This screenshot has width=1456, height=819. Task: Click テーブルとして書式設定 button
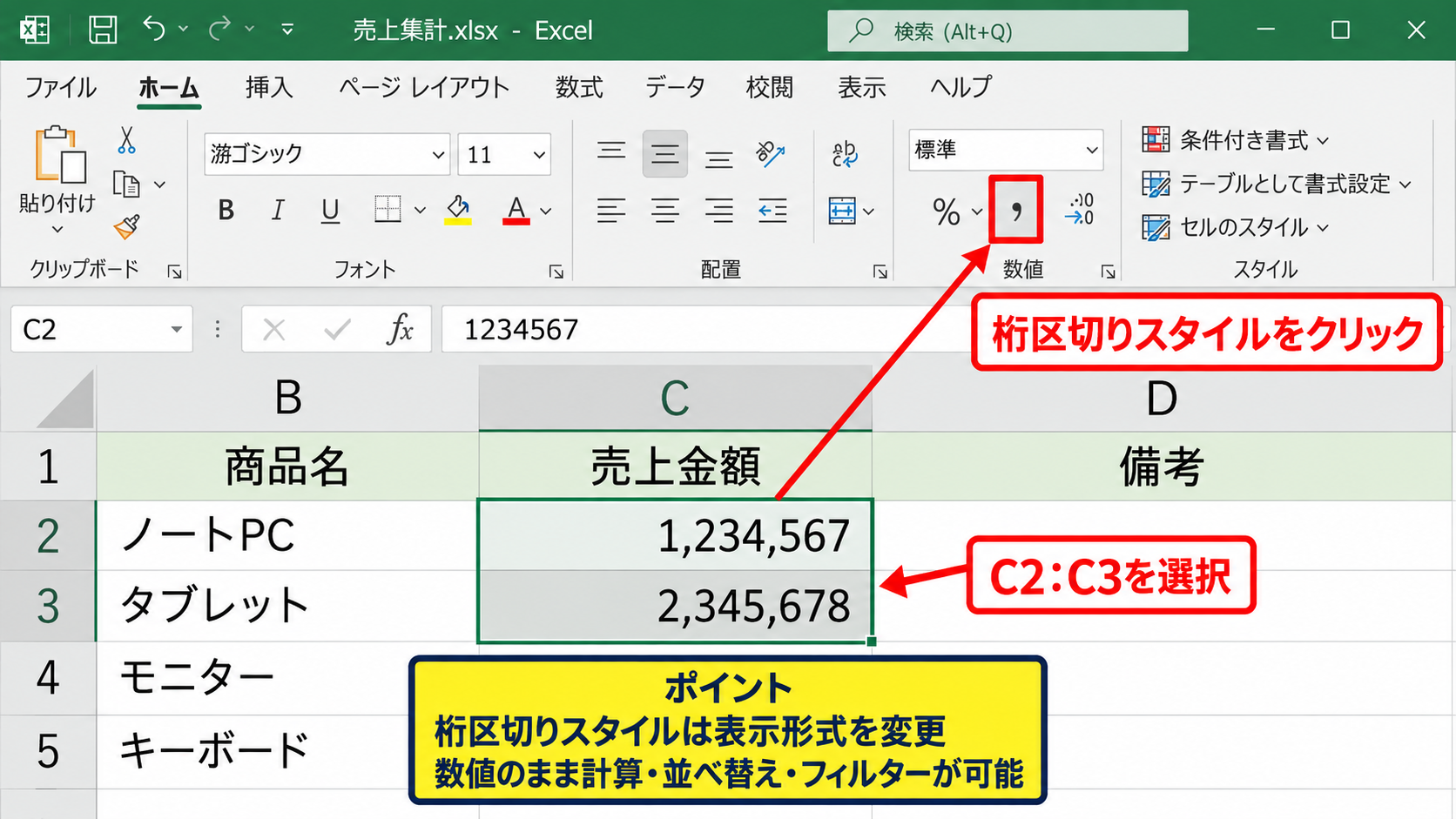tap(1276, 184)
